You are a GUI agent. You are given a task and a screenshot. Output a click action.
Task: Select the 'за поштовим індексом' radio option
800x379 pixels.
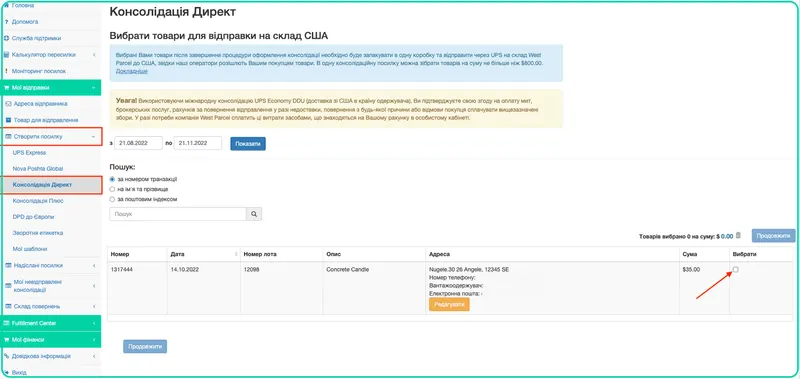click(112, 199)
